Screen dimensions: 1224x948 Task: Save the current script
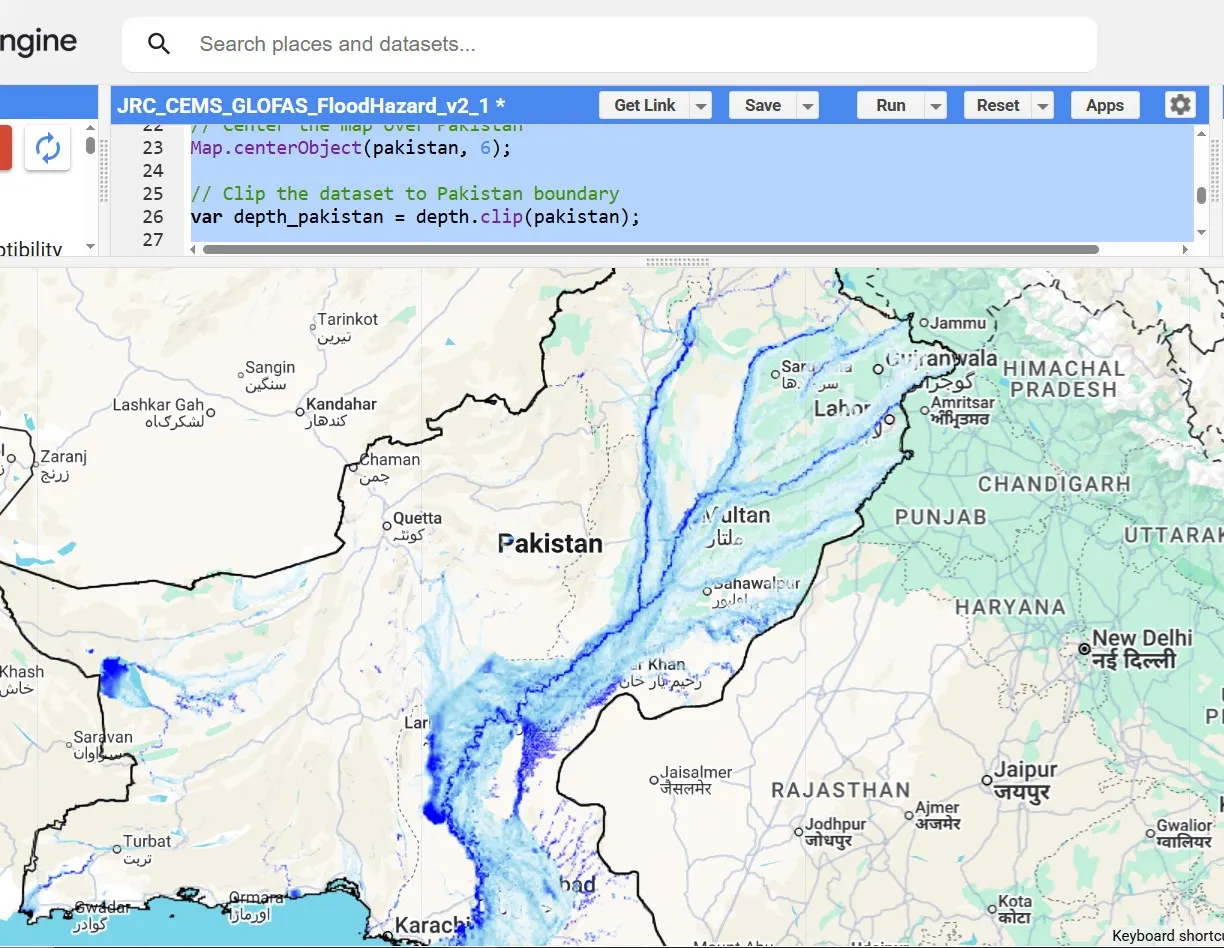click(763, 104)
